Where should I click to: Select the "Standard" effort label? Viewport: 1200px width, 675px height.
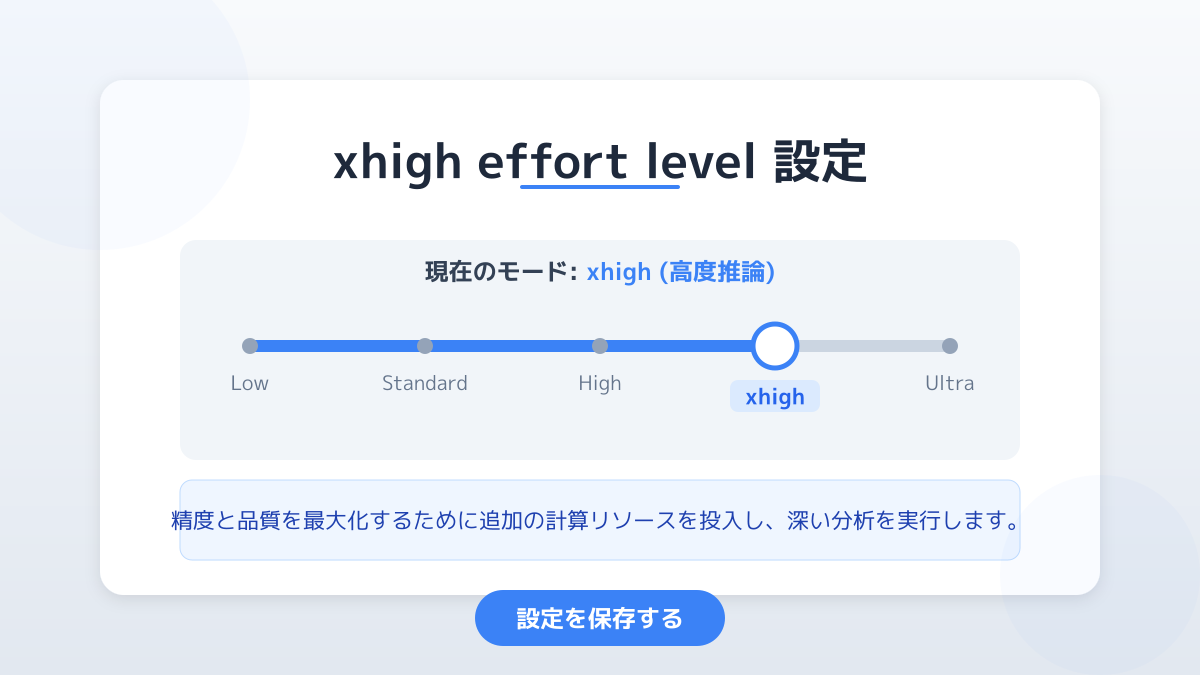pos(425,383)
